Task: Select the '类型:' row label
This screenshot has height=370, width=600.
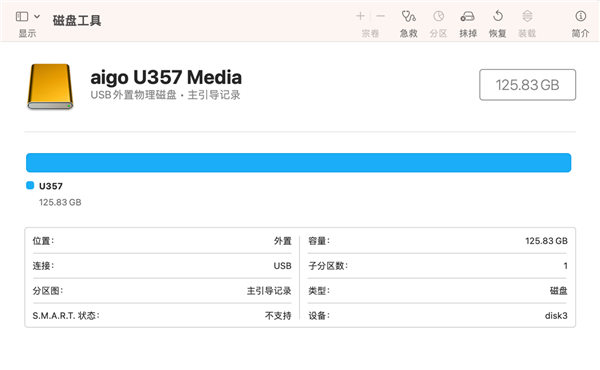Action: (319, 291)
